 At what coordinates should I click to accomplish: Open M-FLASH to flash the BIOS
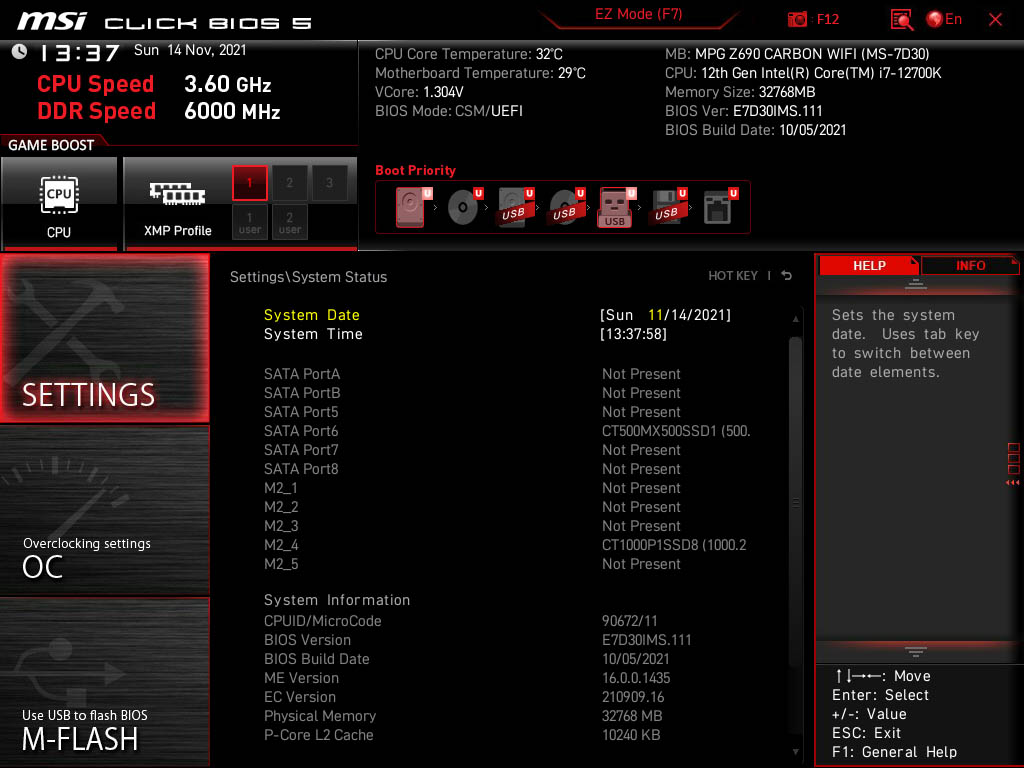[x=104, y=682]
